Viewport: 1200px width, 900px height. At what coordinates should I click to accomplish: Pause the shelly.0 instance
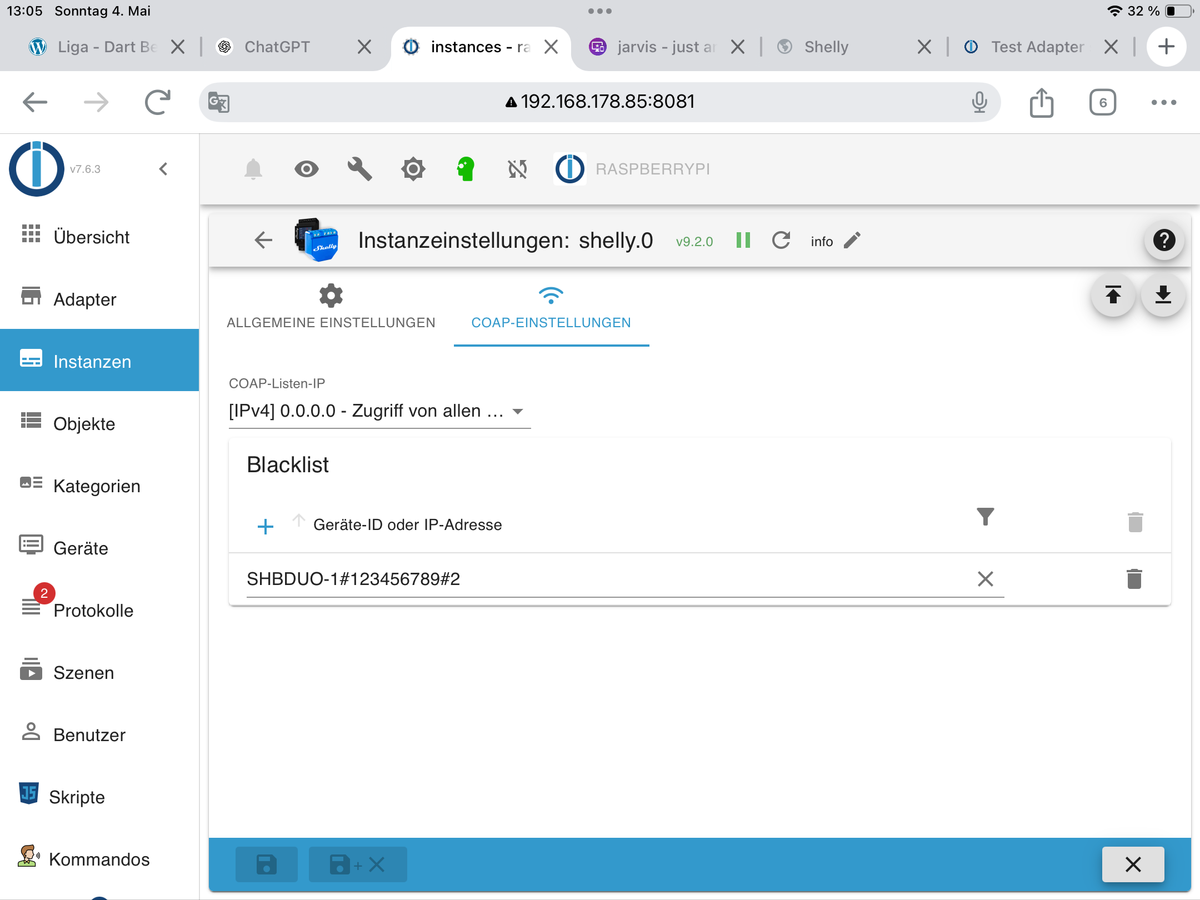tap(743, 240)
